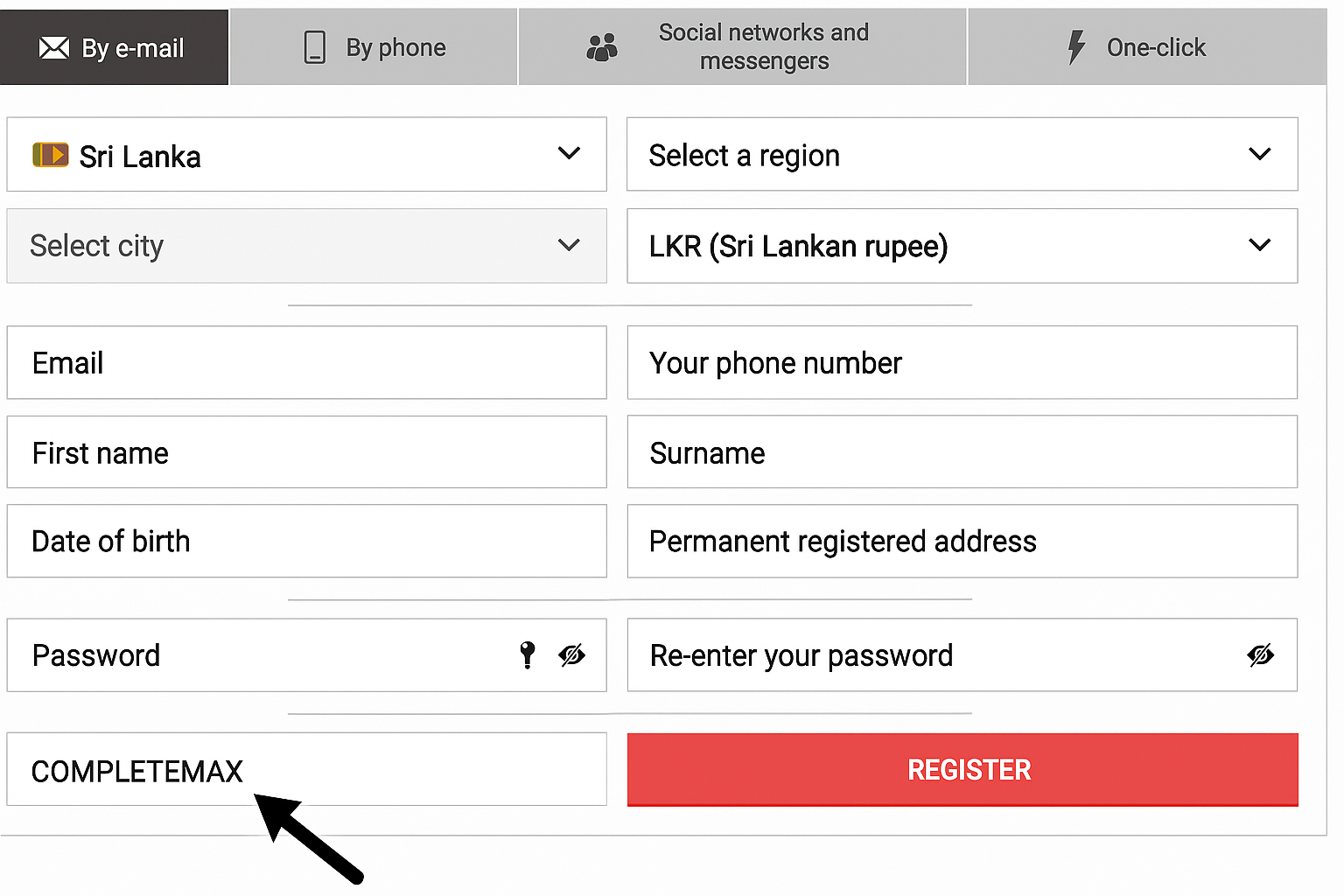Open the Select a region dropdown
Screen dimensions: 1344x896
[1259, 154]
